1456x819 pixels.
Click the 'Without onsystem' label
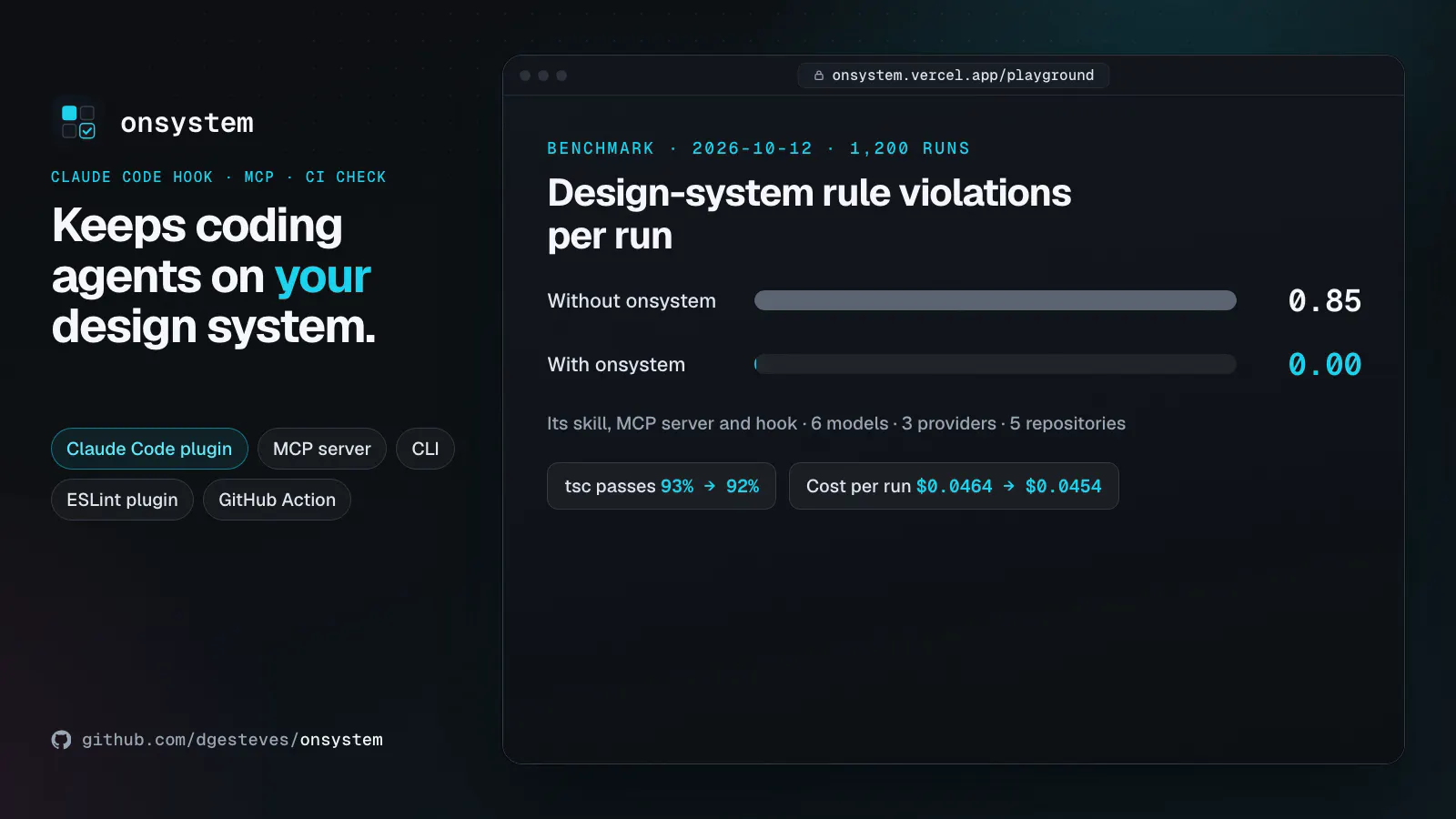tap(632, 301)
